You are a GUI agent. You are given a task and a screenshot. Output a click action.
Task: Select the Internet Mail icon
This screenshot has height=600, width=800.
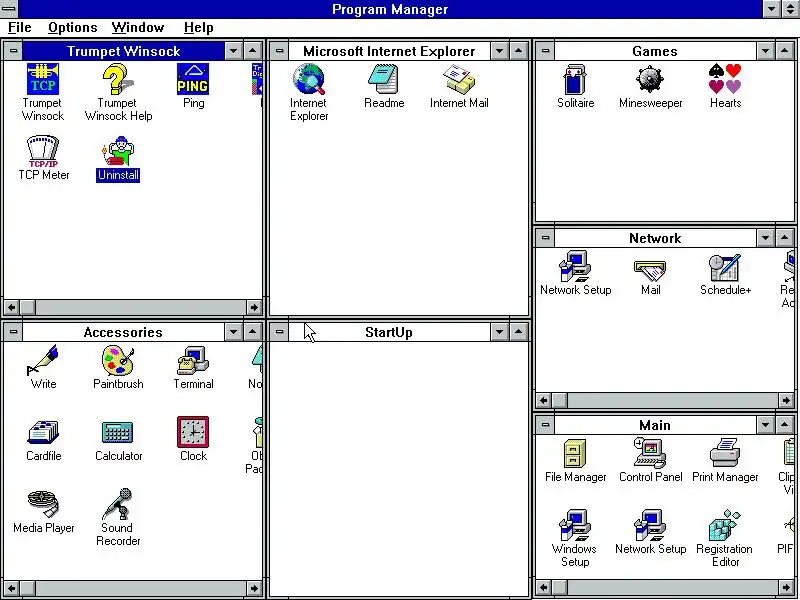click(x=459, y=79)
